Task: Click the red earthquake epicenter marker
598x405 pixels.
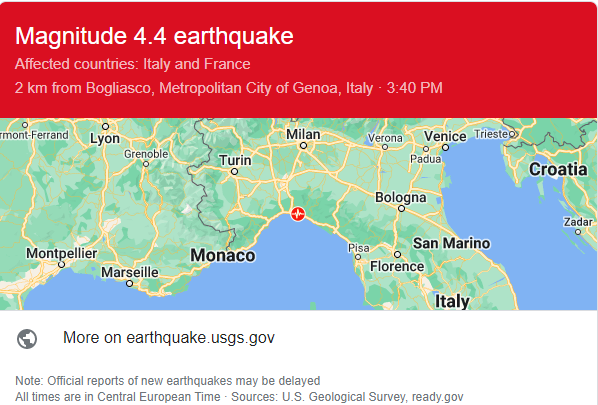Action: tap(298, 214)
